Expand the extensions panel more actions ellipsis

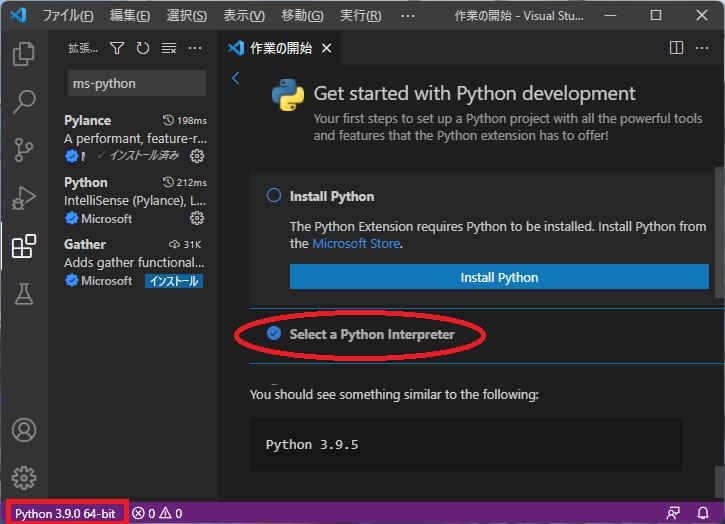pos(195,48)
